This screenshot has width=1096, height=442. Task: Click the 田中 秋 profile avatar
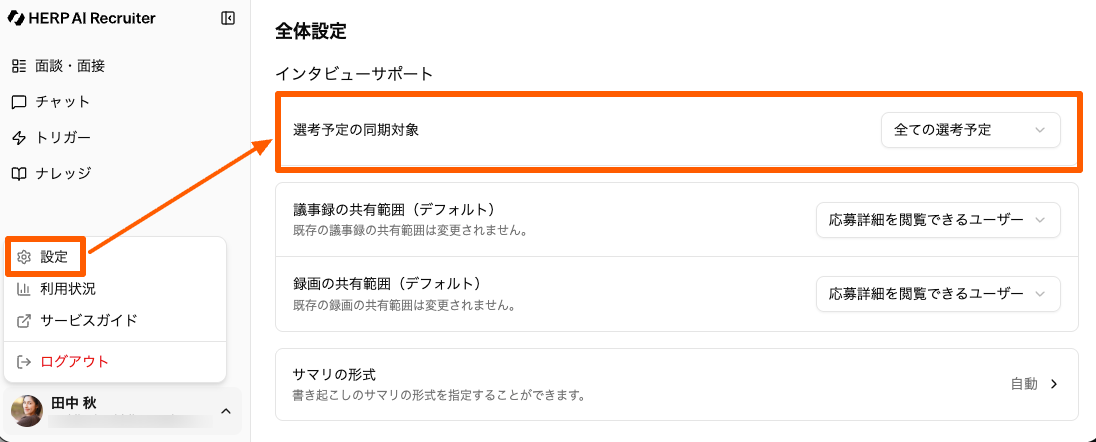(x=27, y=410)
